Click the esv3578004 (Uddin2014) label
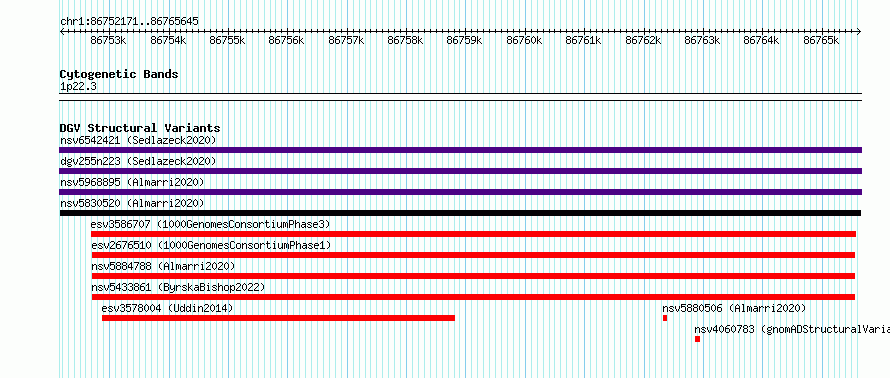The height and width of the screenshot is (378, 890). coord(167,308)
